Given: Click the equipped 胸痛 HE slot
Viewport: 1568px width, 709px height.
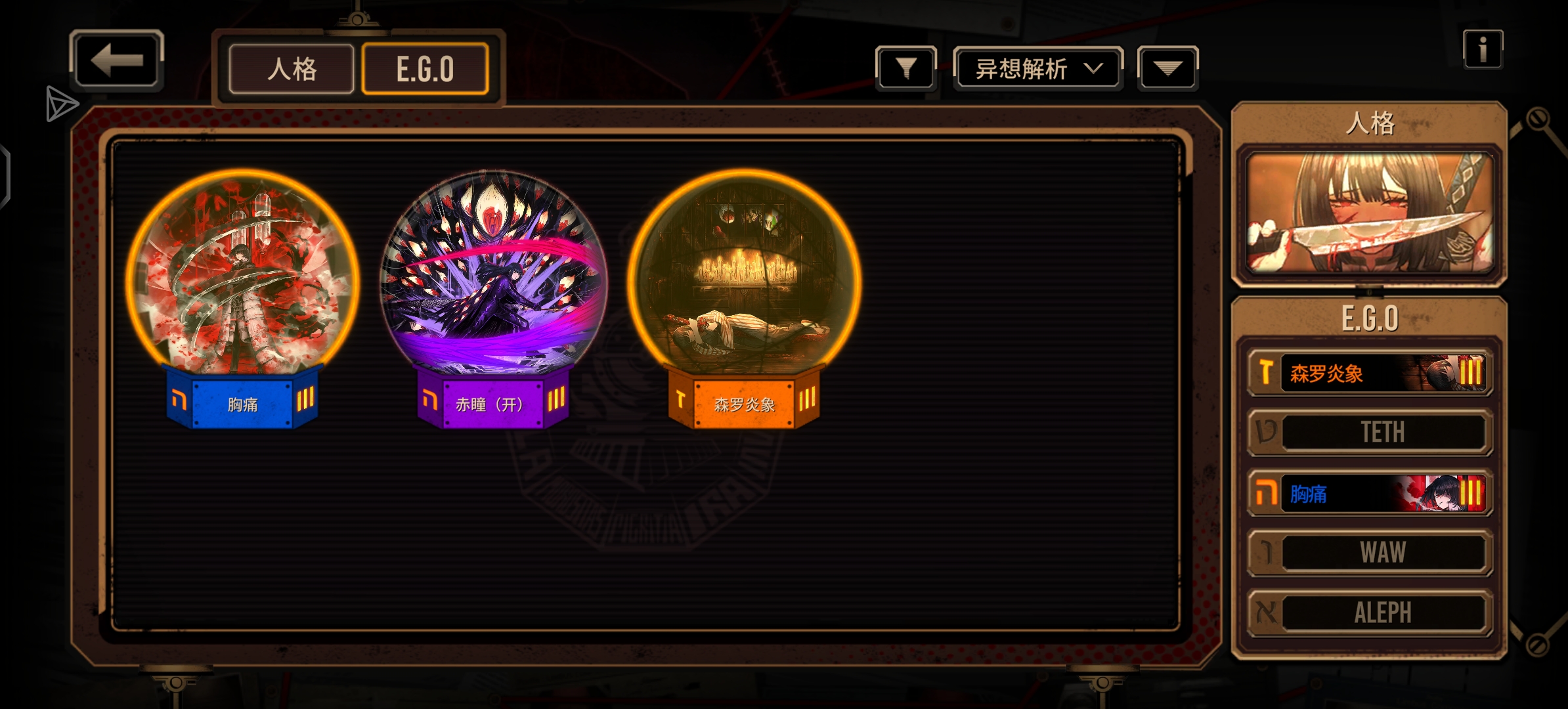Looking at the screenshot, I should coord(1370,493).
